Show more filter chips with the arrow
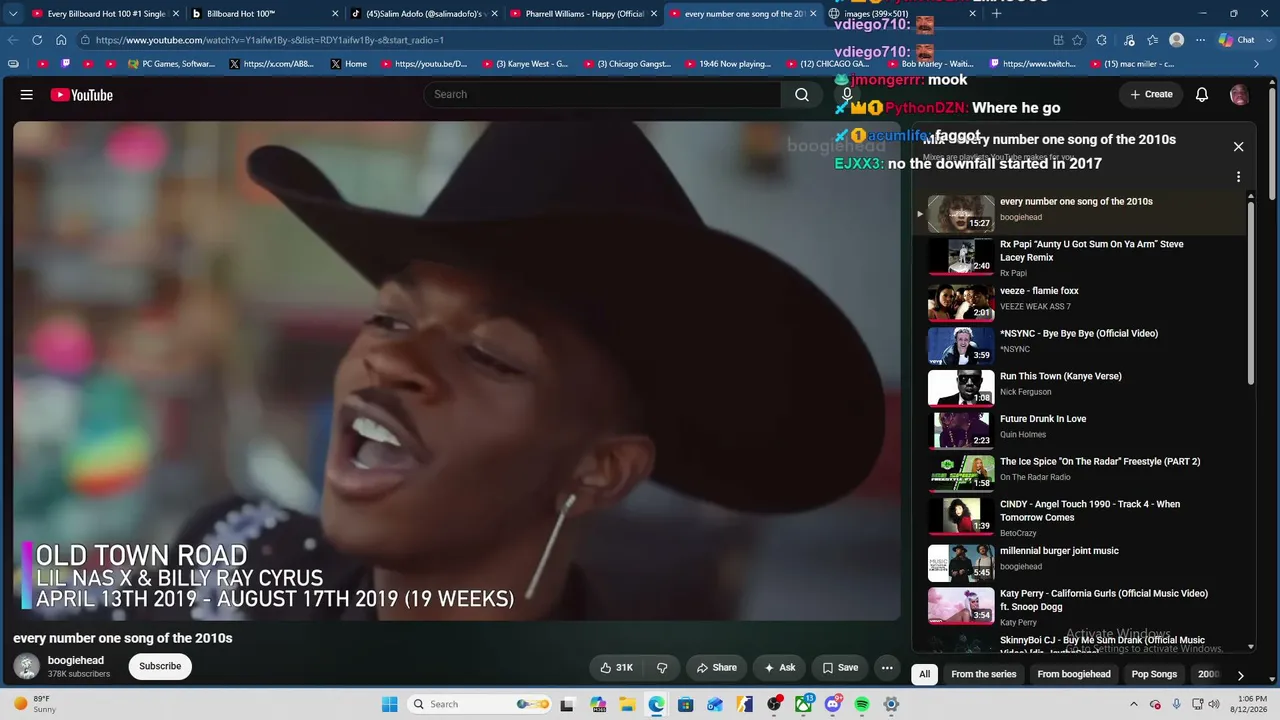Screen dimensions: 1280x720 click(1240, 675)
